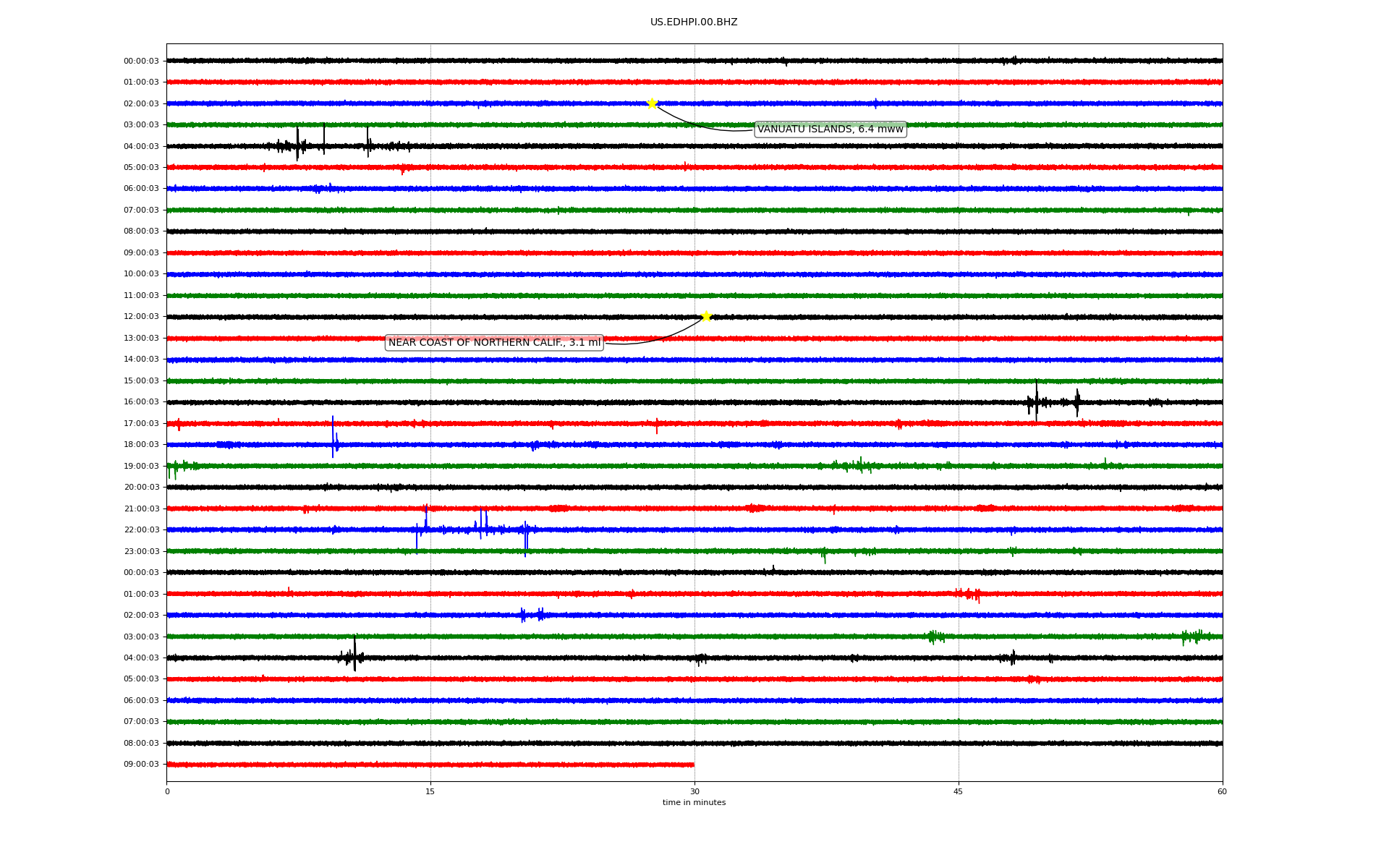Click the last 09:00:03 time label
This screenshot has height=868, width=1389.
point(141,765)
